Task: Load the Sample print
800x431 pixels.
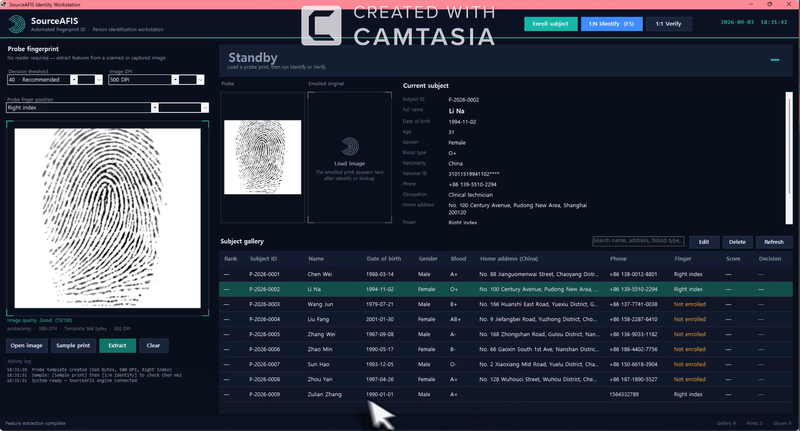Action: pos(73,345)
